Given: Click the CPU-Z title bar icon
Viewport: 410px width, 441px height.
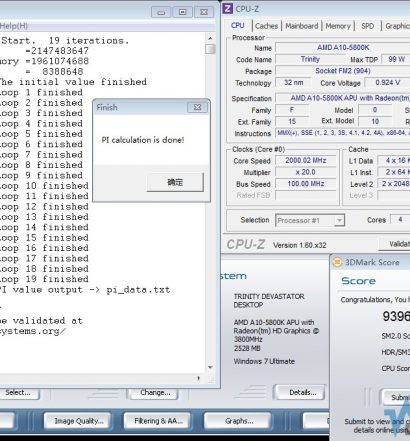Looking at the screenshot, I should (x=228, y=8).
